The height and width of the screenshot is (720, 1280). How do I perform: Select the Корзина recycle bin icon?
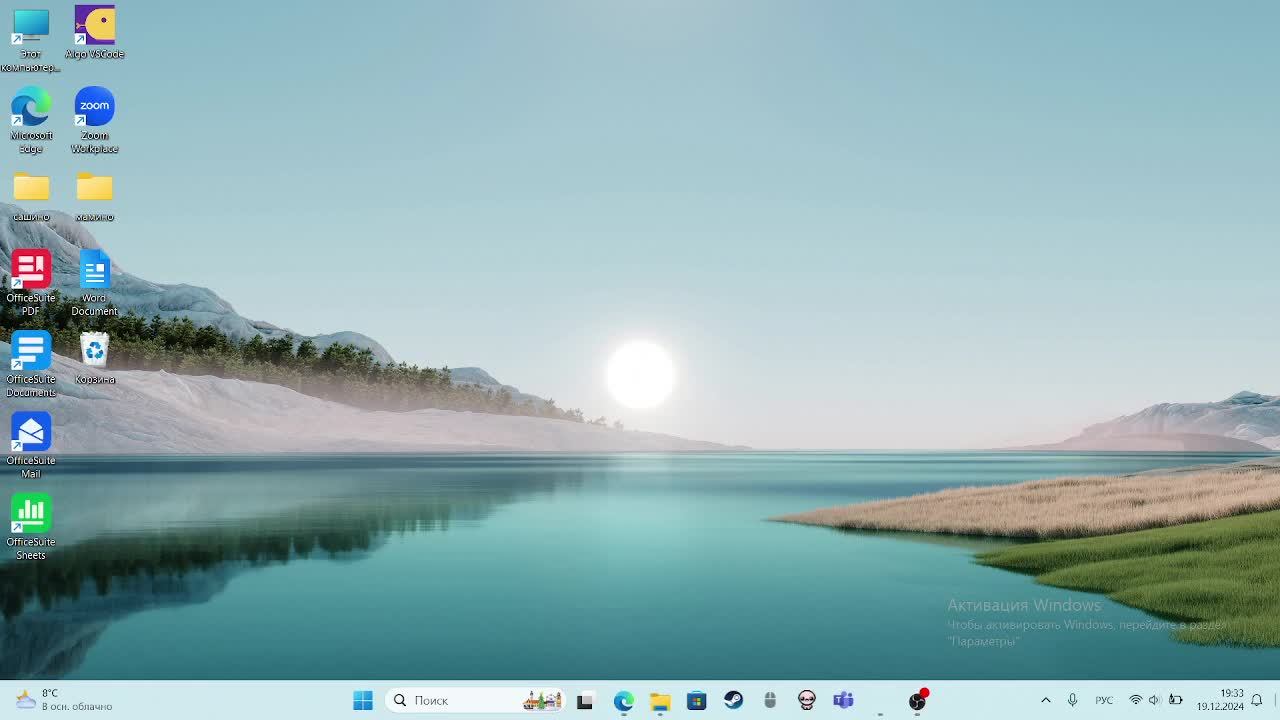pos(94,358)
